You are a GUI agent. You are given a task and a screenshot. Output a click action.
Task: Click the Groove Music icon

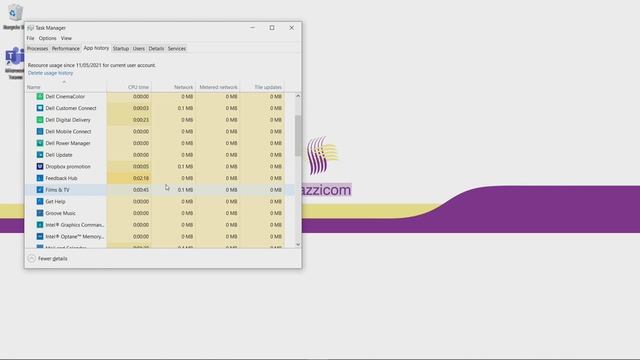(40, 213)
